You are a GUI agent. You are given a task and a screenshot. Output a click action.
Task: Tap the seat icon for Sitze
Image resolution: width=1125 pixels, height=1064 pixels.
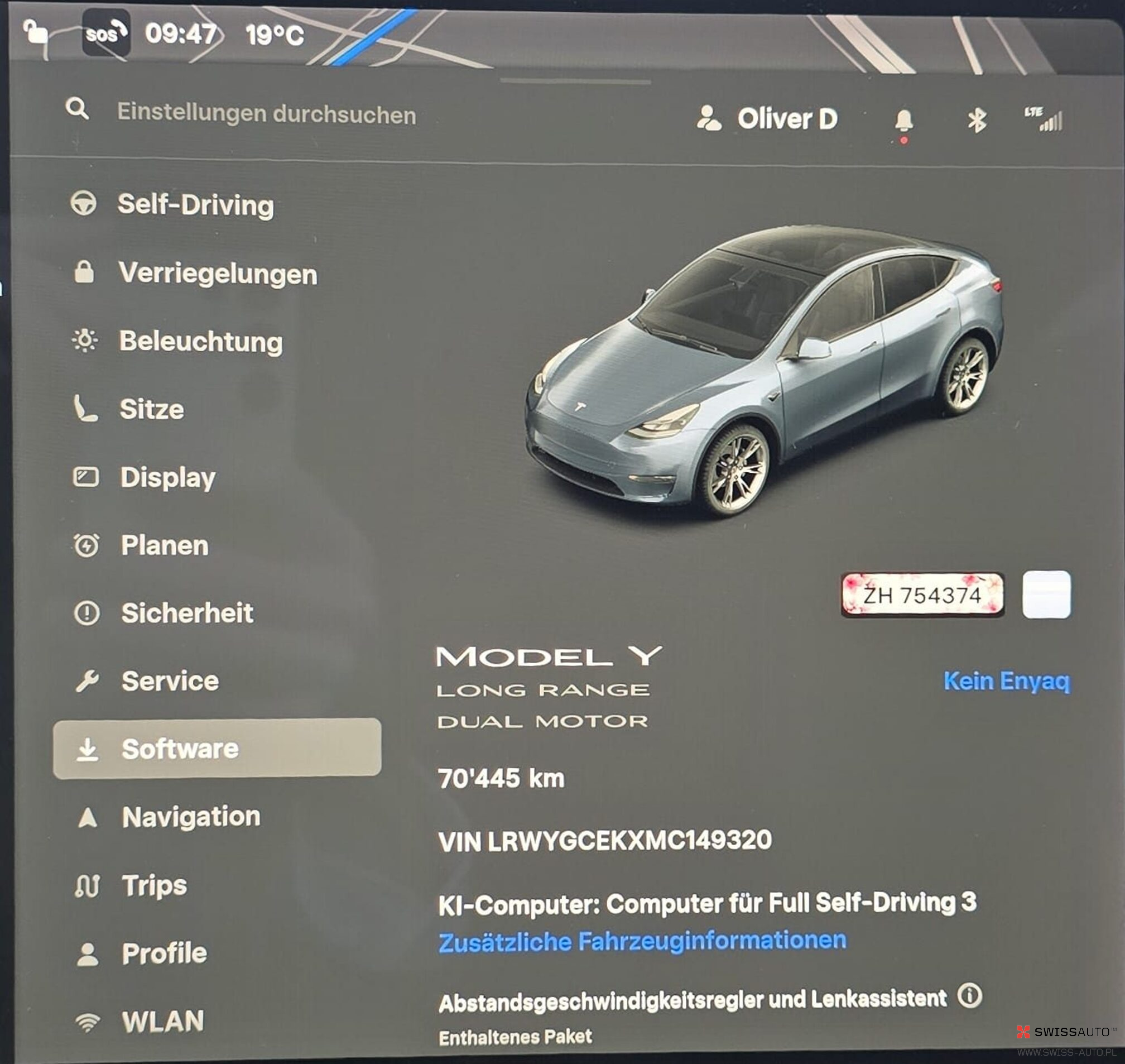coord(85,409)
